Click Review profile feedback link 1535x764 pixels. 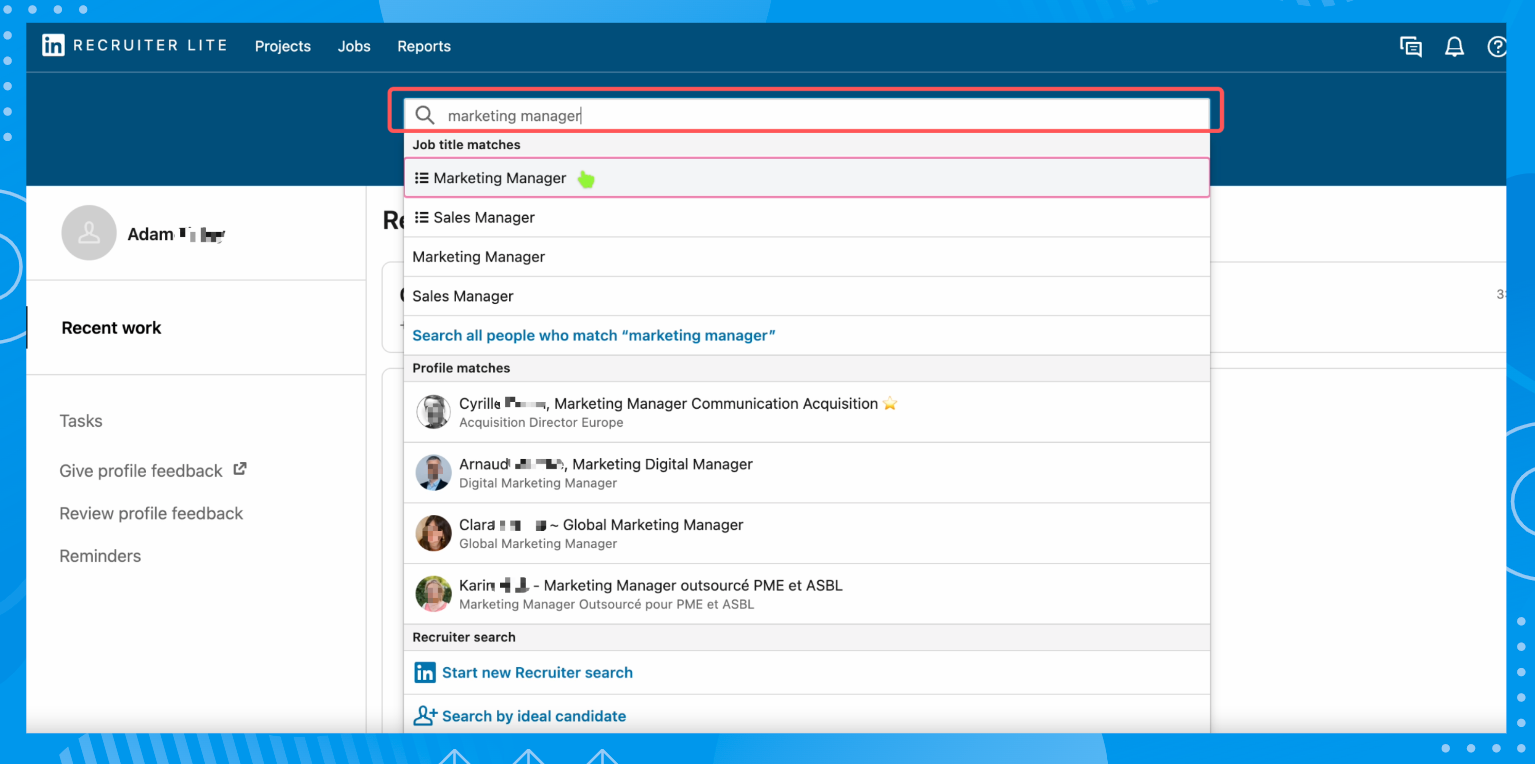151,513
